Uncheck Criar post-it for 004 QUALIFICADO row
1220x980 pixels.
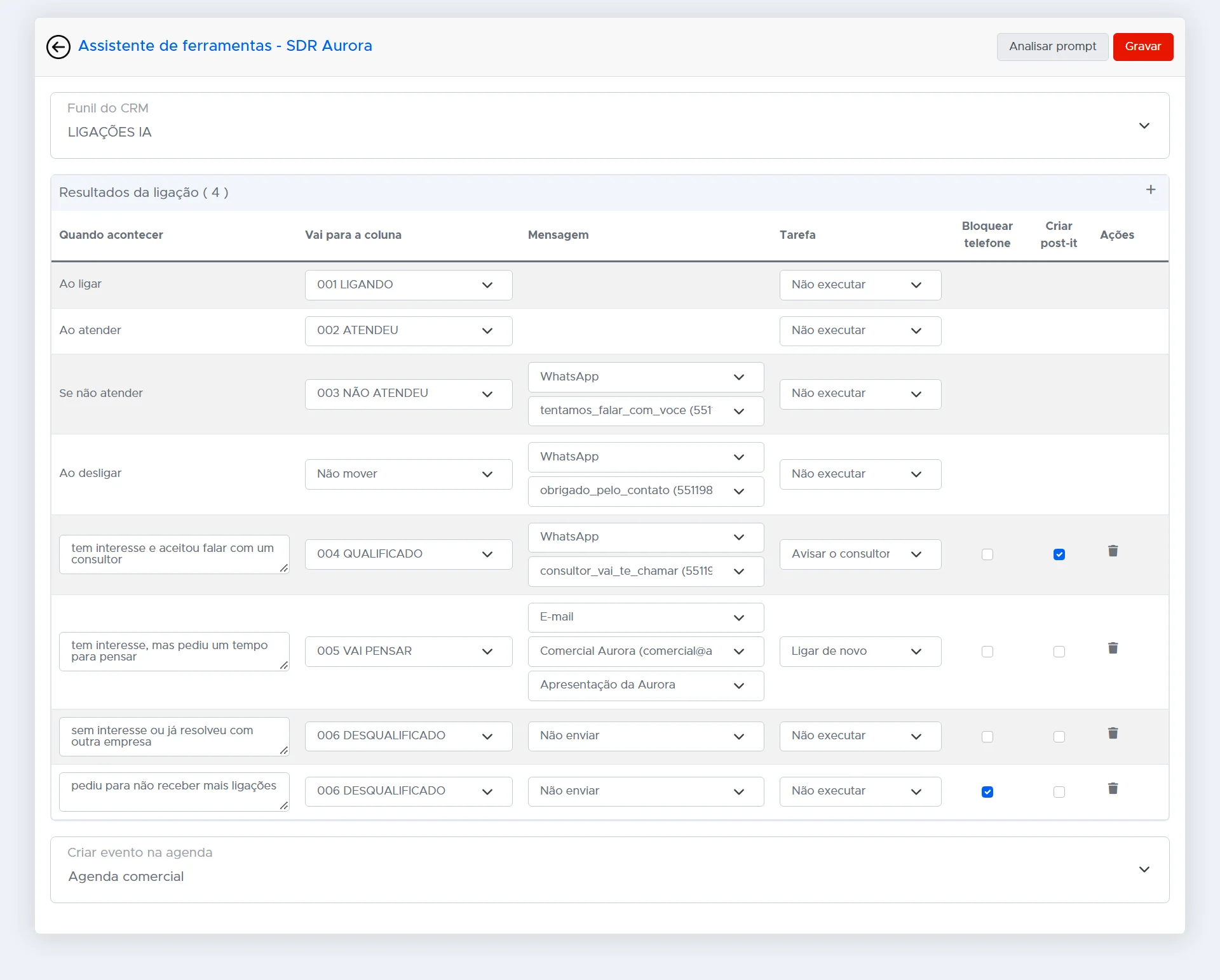[x=1059, y=554]
